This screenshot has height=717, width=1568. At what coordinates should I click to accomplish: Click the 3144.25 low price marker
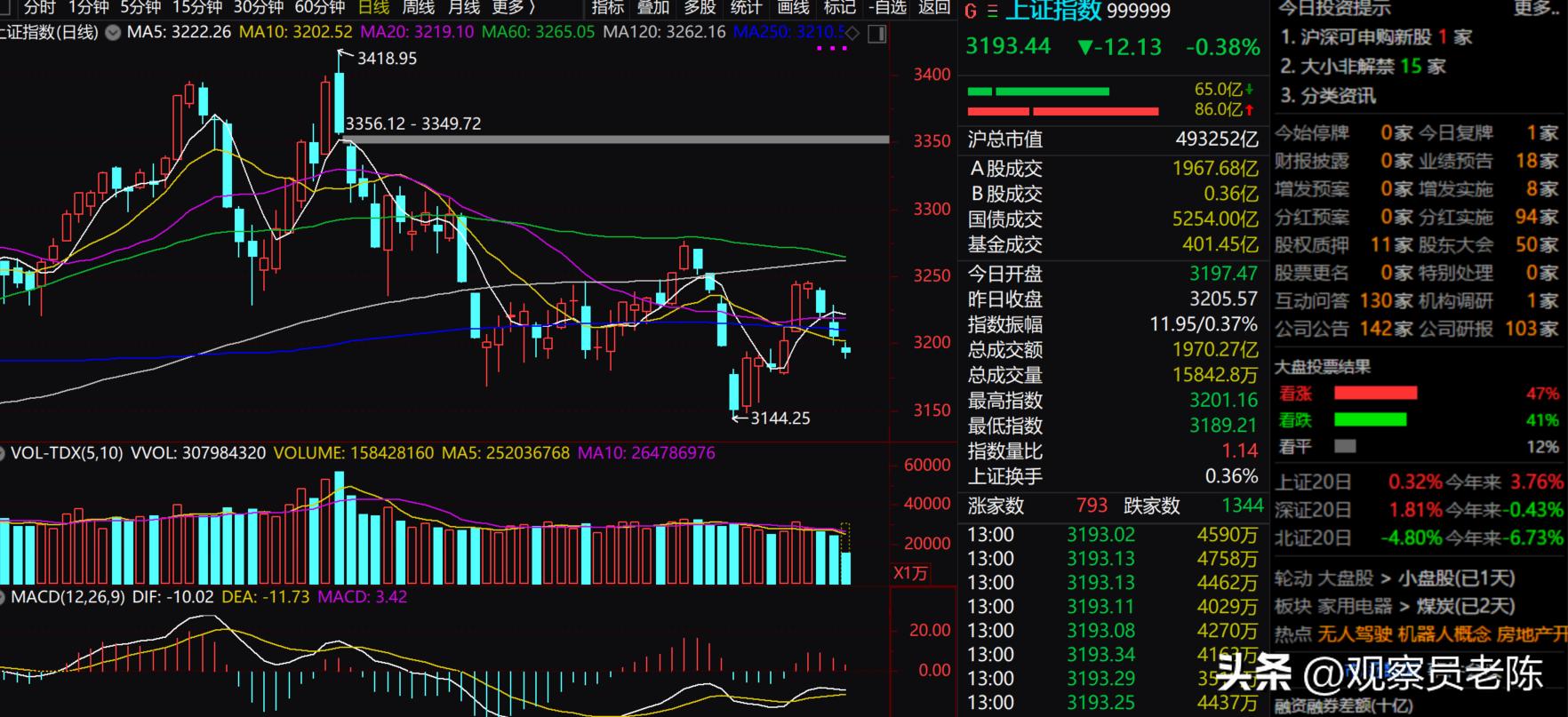pos(780,418)
